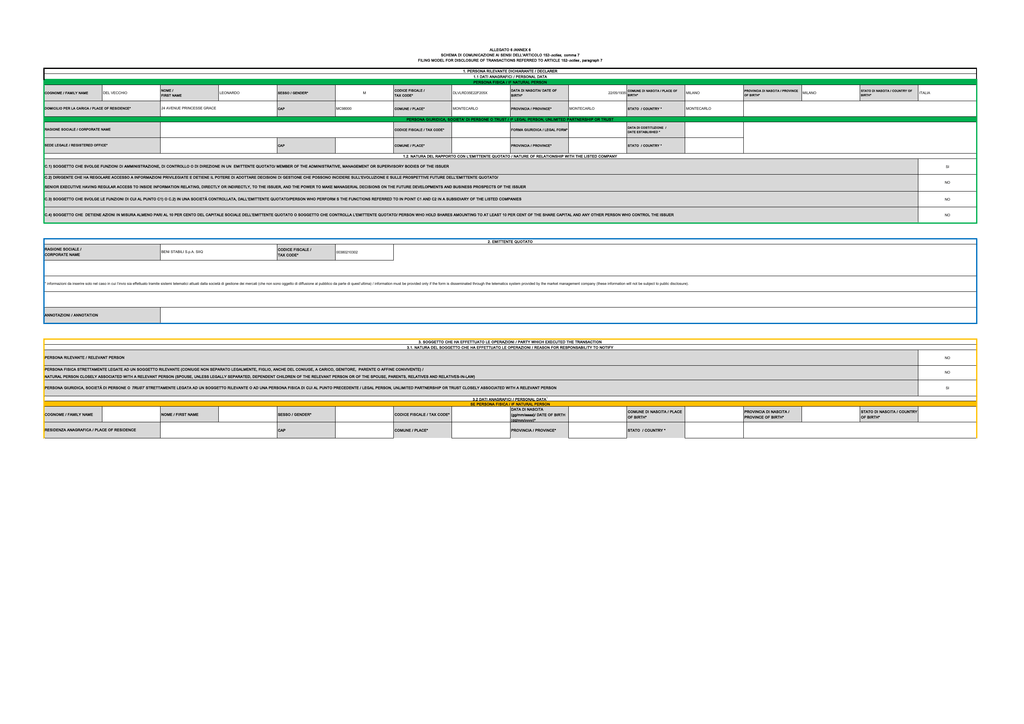Click the '1.1 DATI ANAGRAFICI / PERSONAL DATA' heading
Viewport: 1024px width, 724px height.
click(x=510, y=77)
